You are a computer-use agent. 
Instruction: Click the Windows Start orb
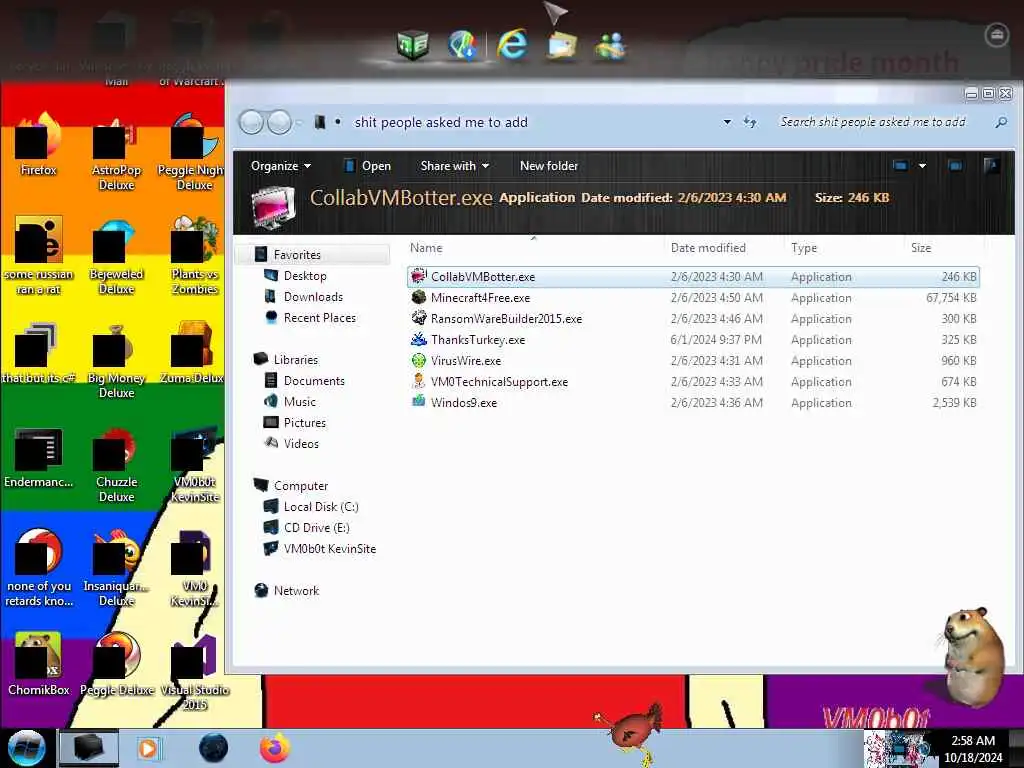point(27,748)
